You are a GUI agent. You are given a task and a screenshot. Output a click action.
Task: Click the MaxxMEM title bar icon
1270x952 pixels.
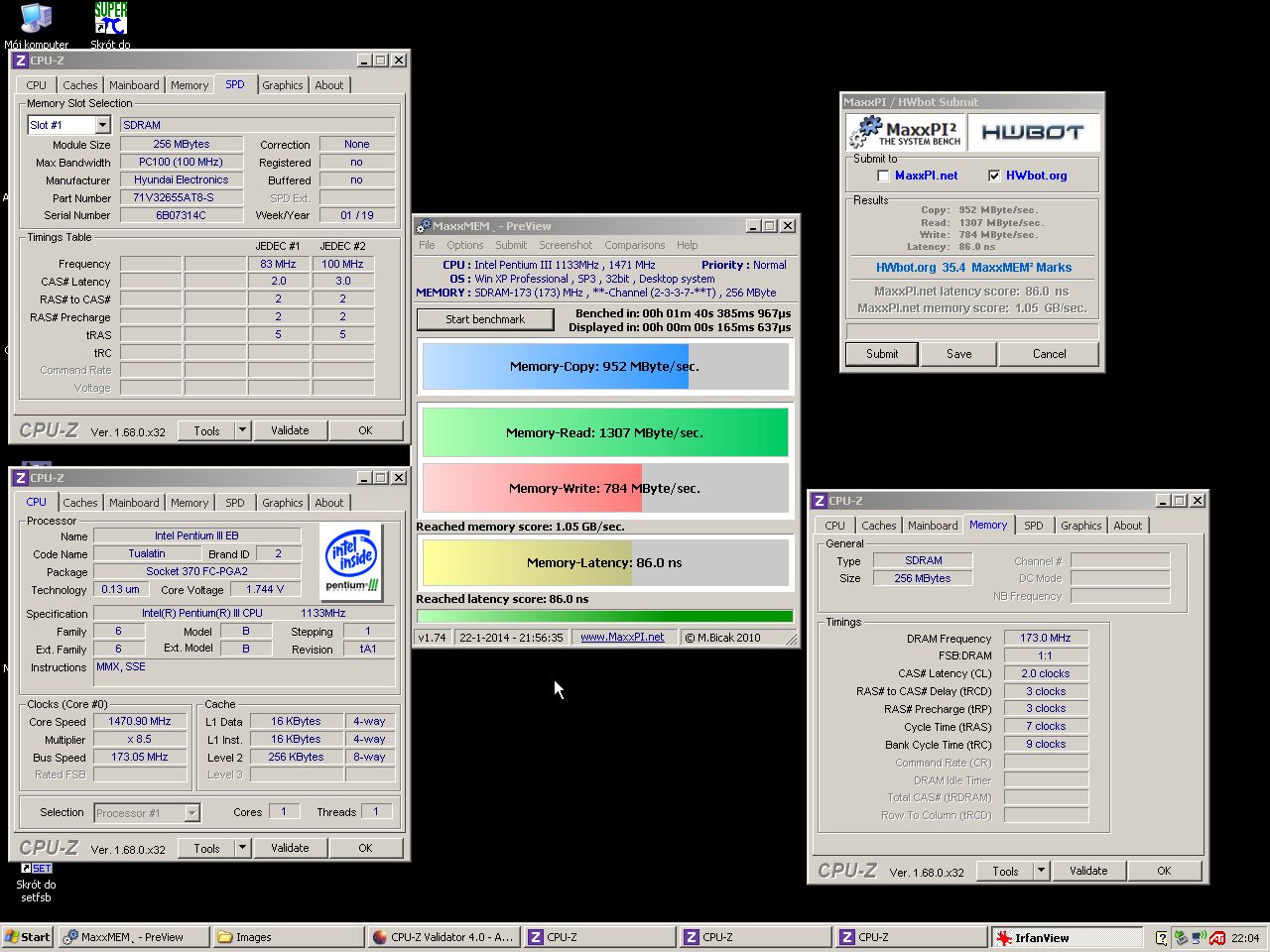click(424, 226)
